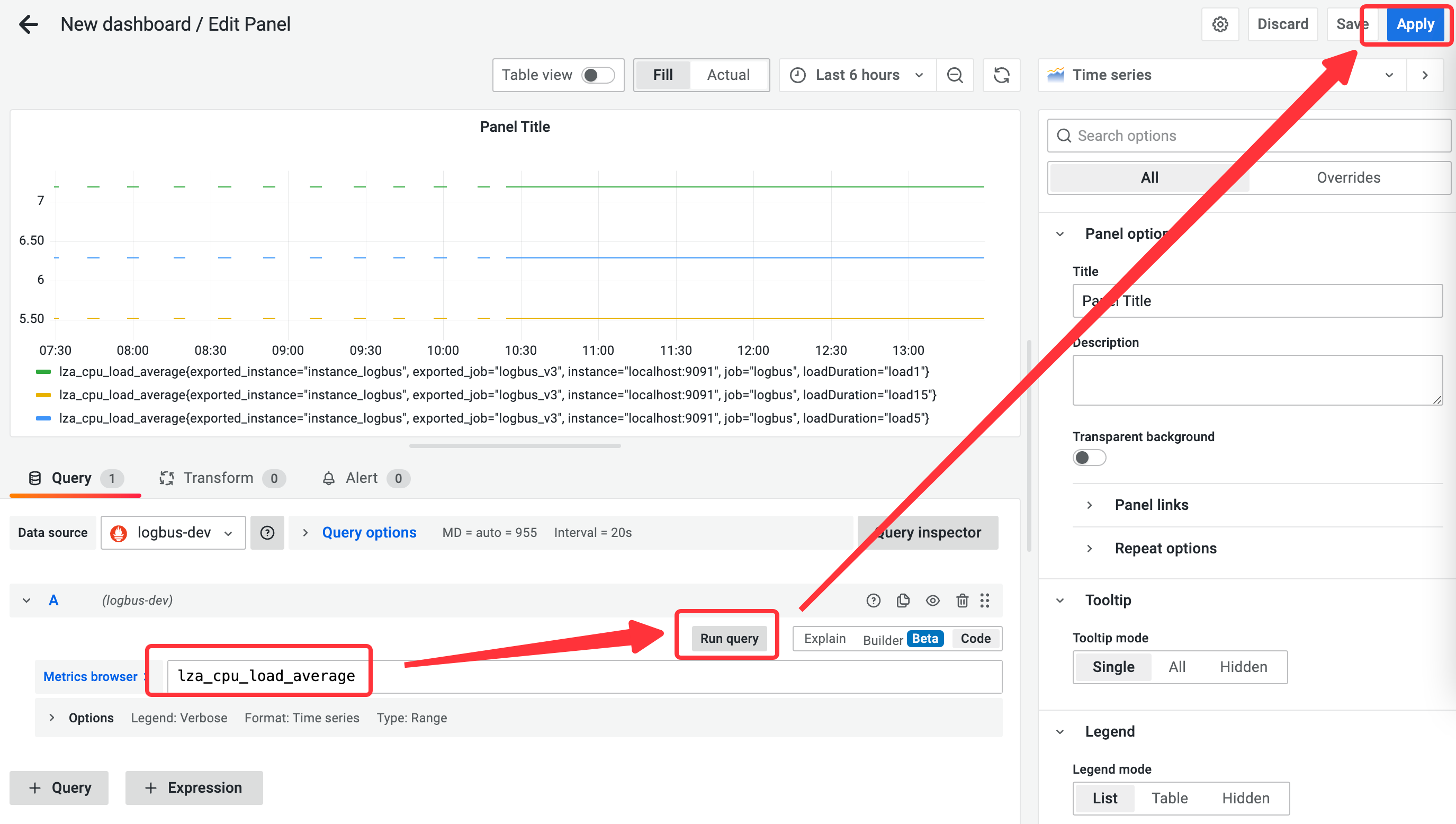Set legend mode to Table
The height and width of the screenshot is (824, 1456).
pyautogui.click(x=1169, y=799)
